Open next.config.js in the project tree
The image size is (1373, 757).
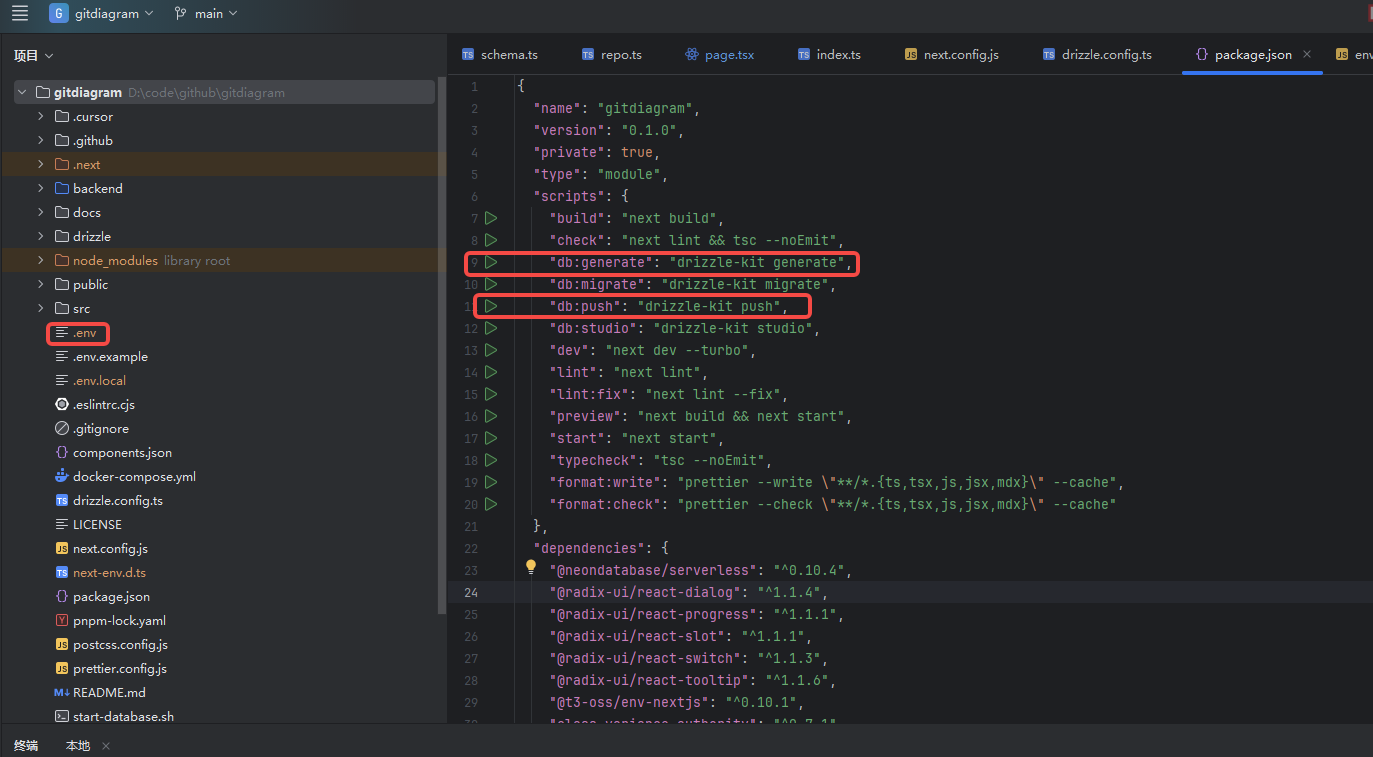coord(101,548)
